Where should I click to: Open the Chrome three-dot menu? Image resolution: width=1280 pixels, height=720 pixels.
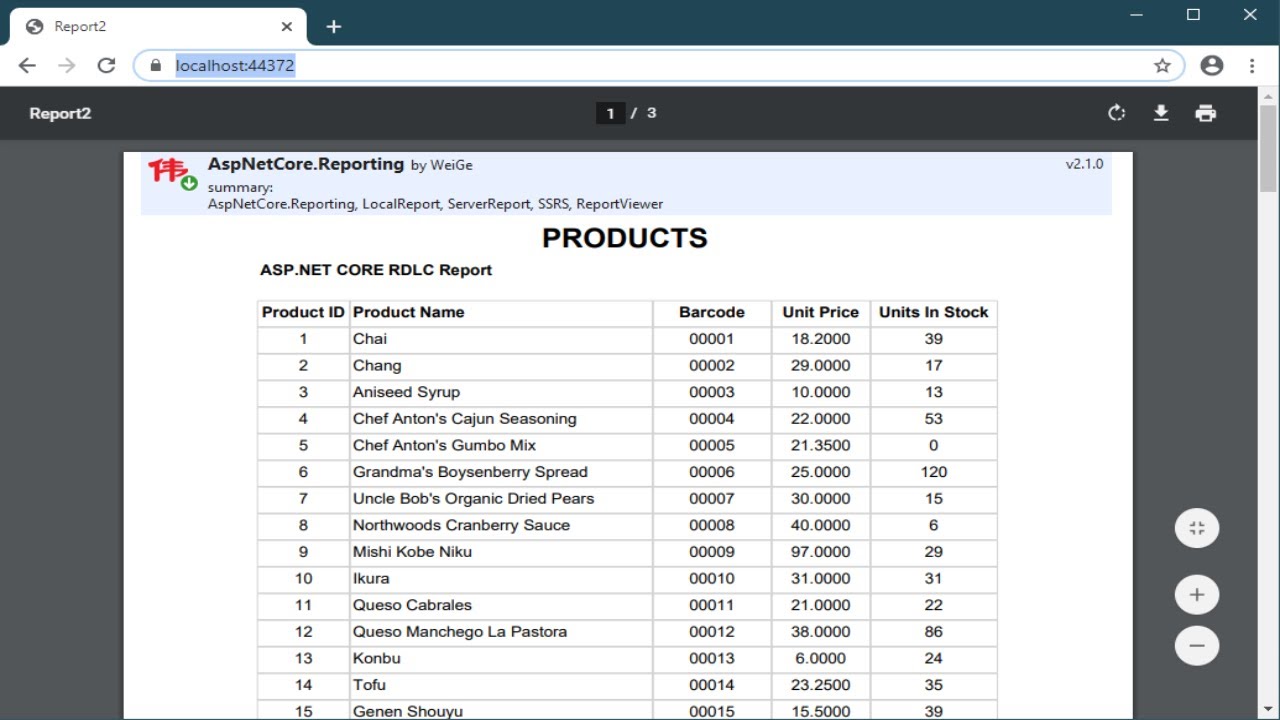pyautogui.click(x=1252, y=66)
